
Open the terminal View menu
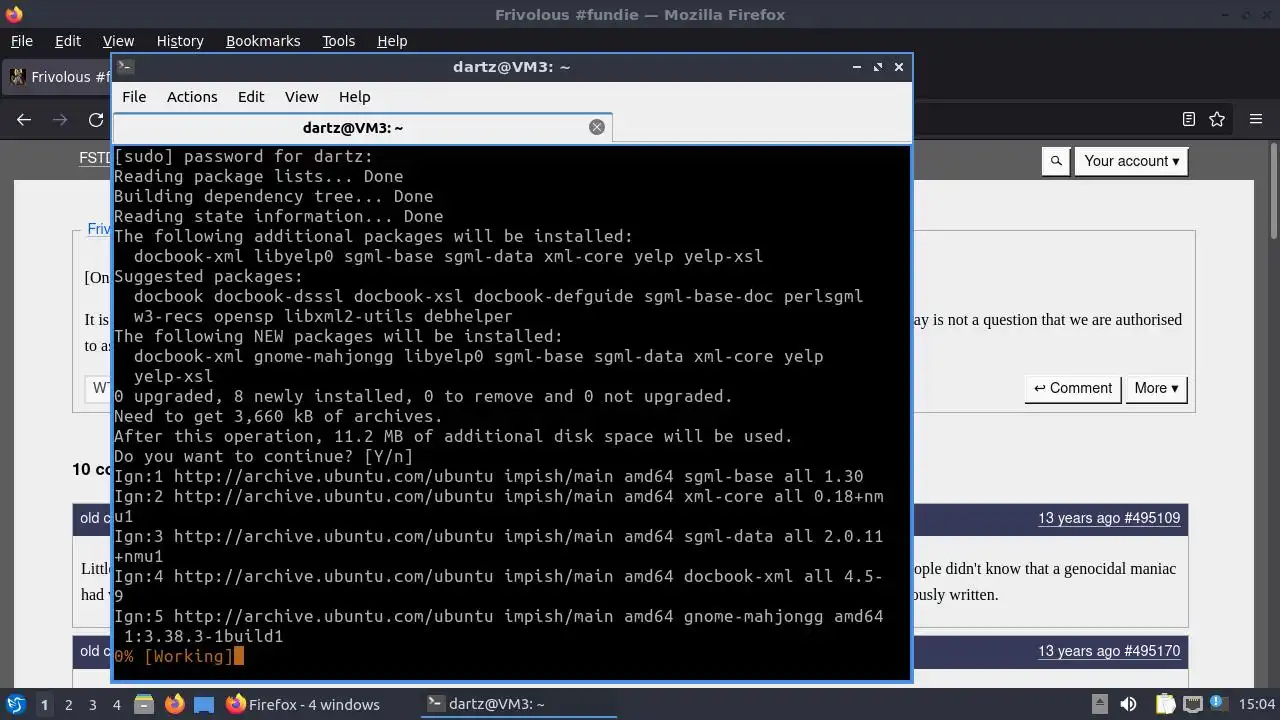tap(301, 97)
